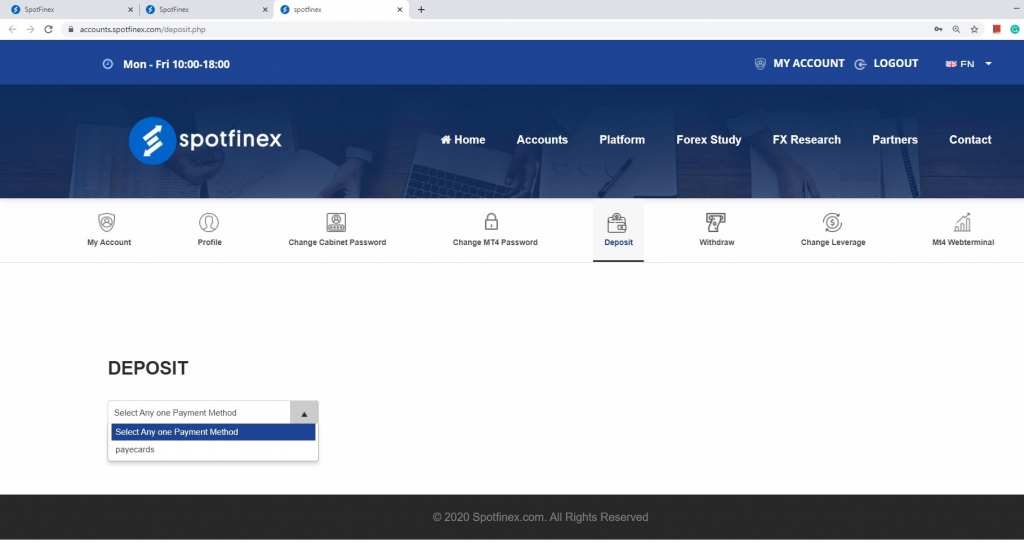
Task: Open the Contact menu item
Action: pyautogui.click(x=970, y=140)
